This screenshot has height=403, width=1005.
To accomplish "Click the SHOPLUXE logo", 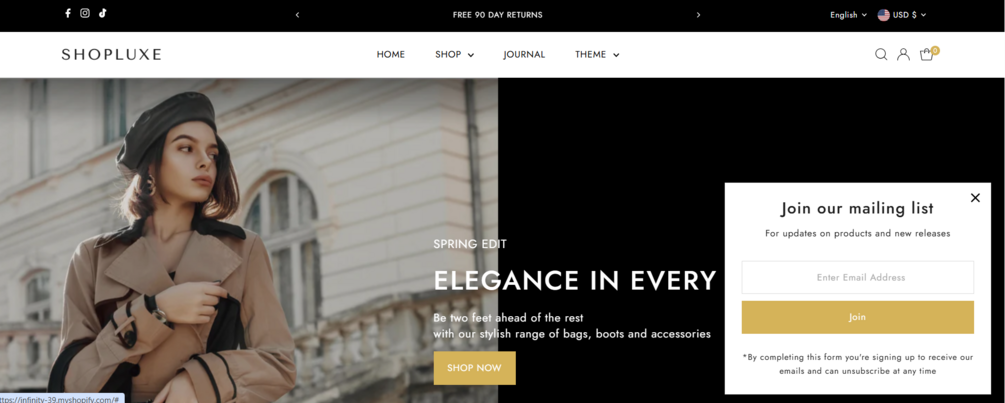I will (112, 54).
